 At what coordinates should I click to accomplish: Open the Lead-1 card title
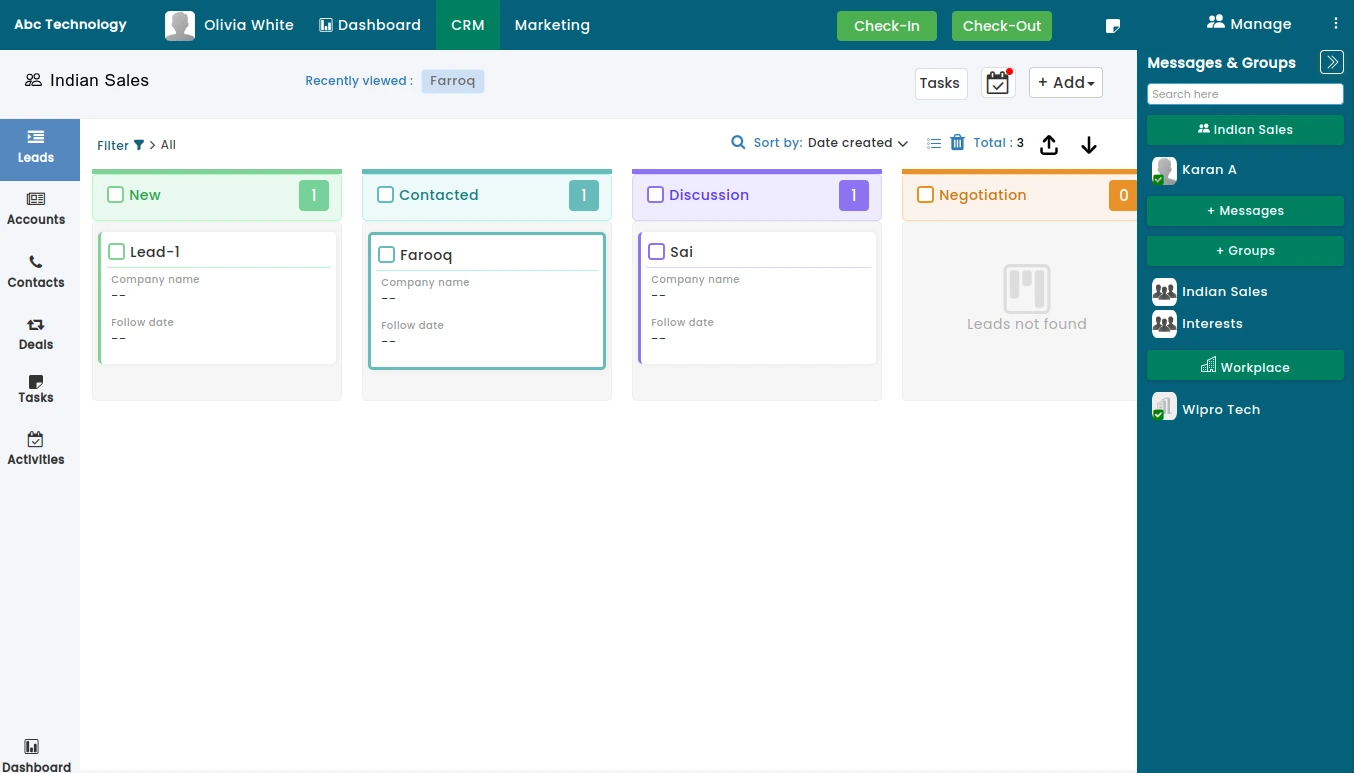click(x=155, y=252)
